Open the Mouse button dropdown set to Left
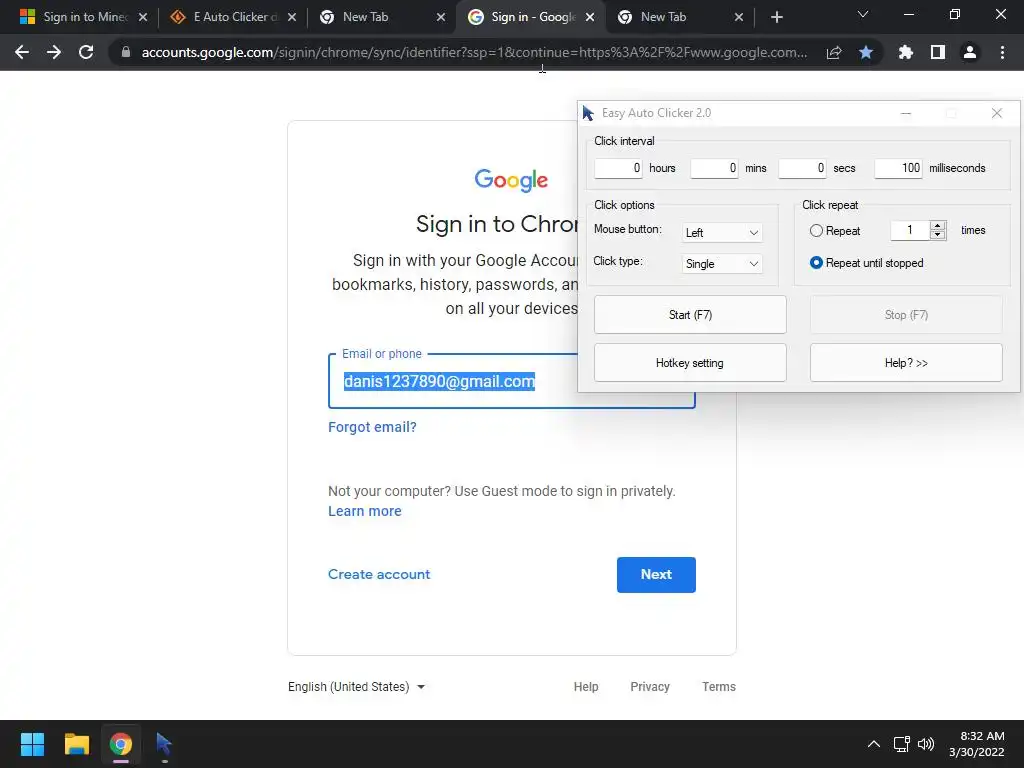Viewport: 1024px width, 768px height. [x=722, y=232]
